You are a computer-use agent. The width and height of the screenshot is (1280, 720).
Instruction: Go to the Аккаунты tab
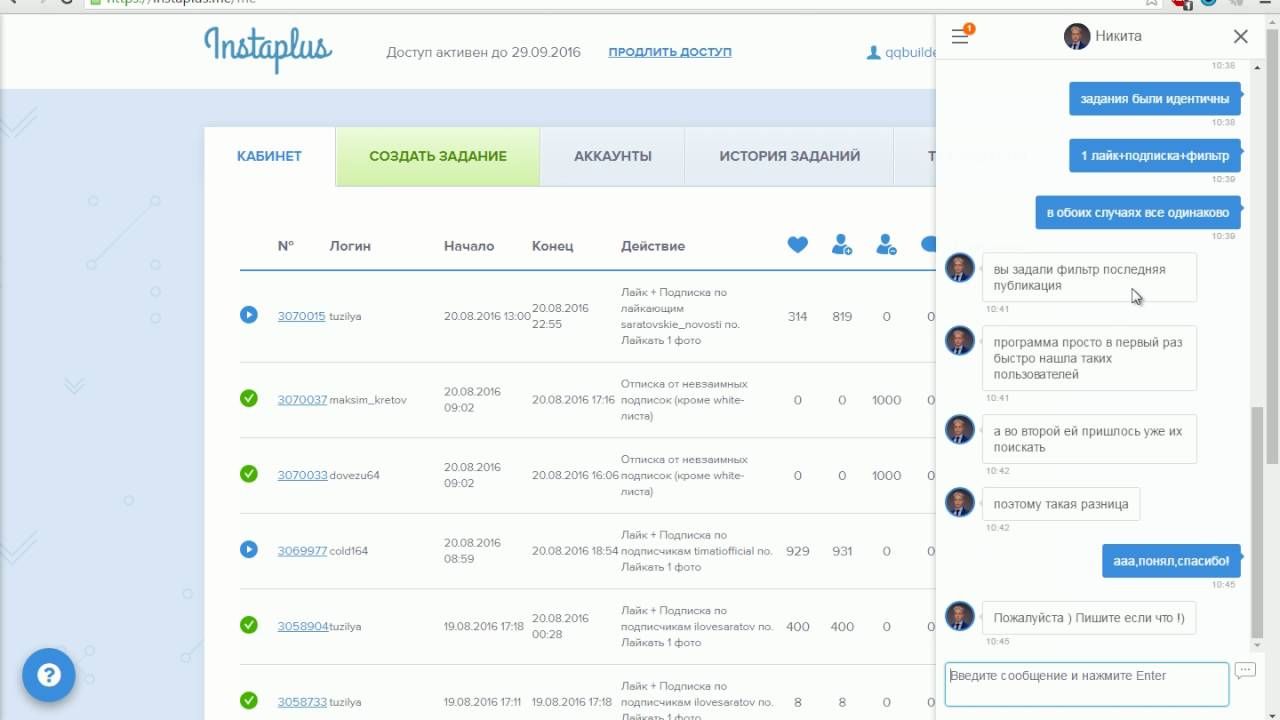point(612,156)
